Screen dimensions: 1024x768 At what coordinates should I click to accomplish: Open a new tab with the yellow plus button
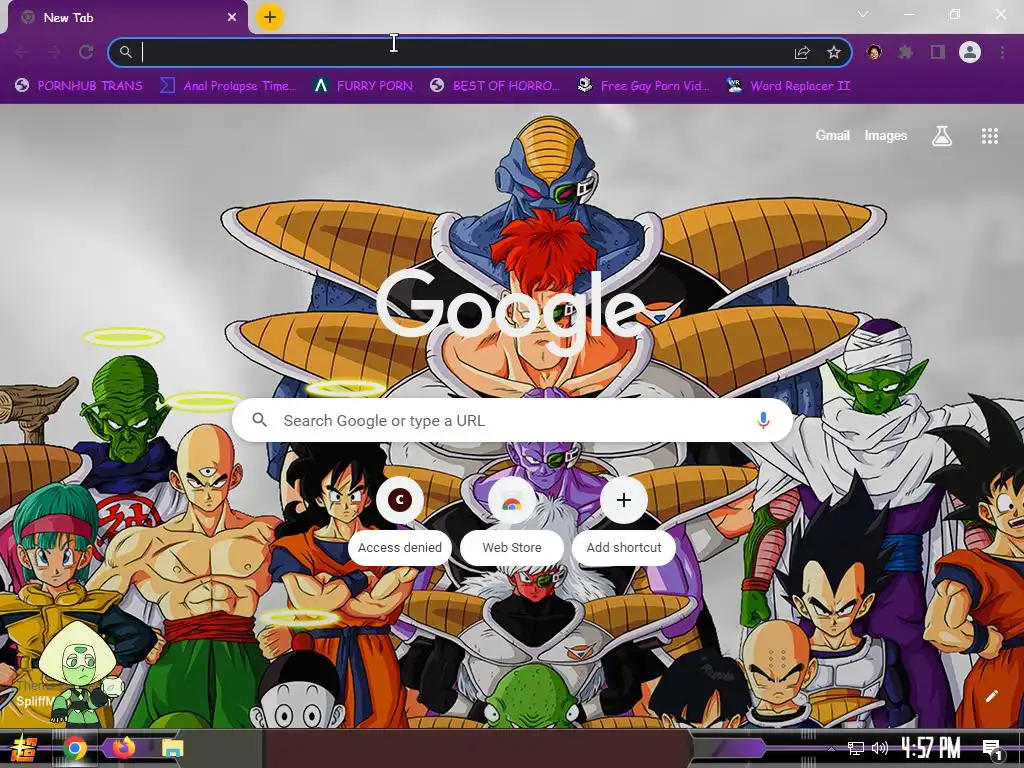pos(270,17)
